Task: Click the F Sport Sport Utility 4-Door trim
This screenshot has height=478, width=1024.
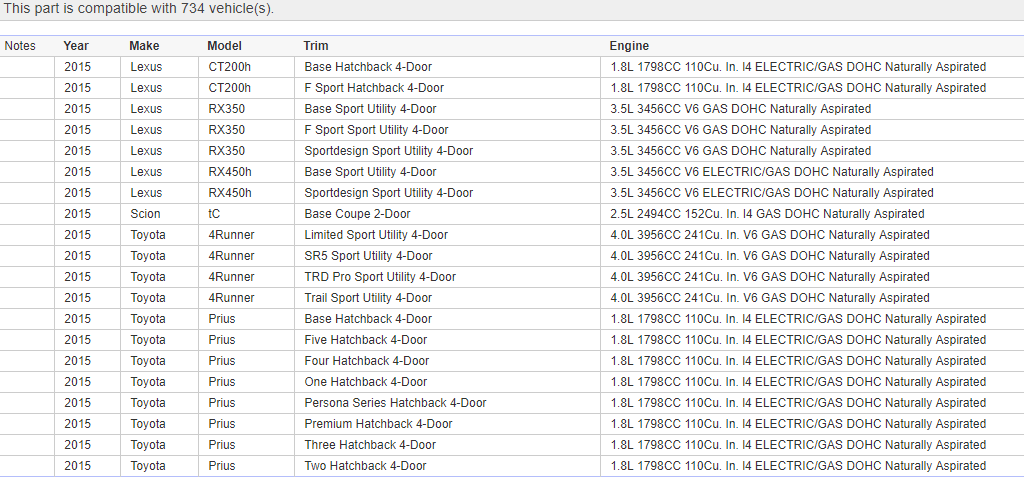Action: (x=376, y=130)
